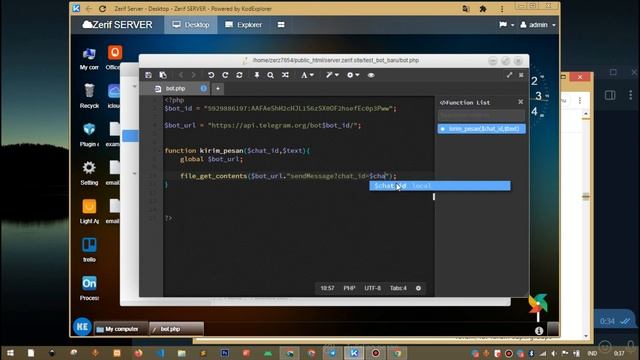Open the Setting desktop icon
This screenshot has height=360, width=640.
[x=89, y=173]
